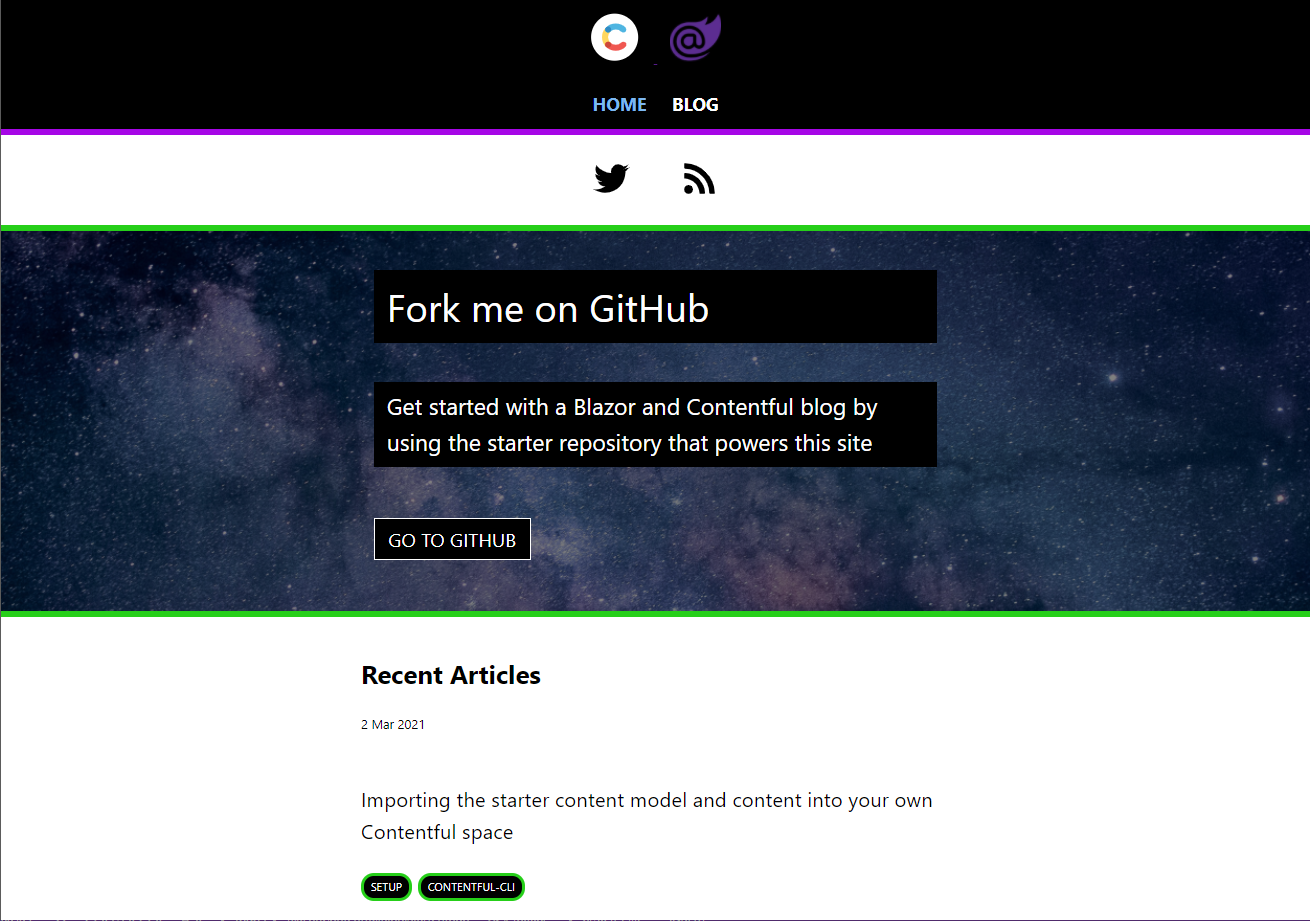Open the Importing the starter content article
Image resolution: width=1310 pixels, height=921 pixels.
point(647,816)
